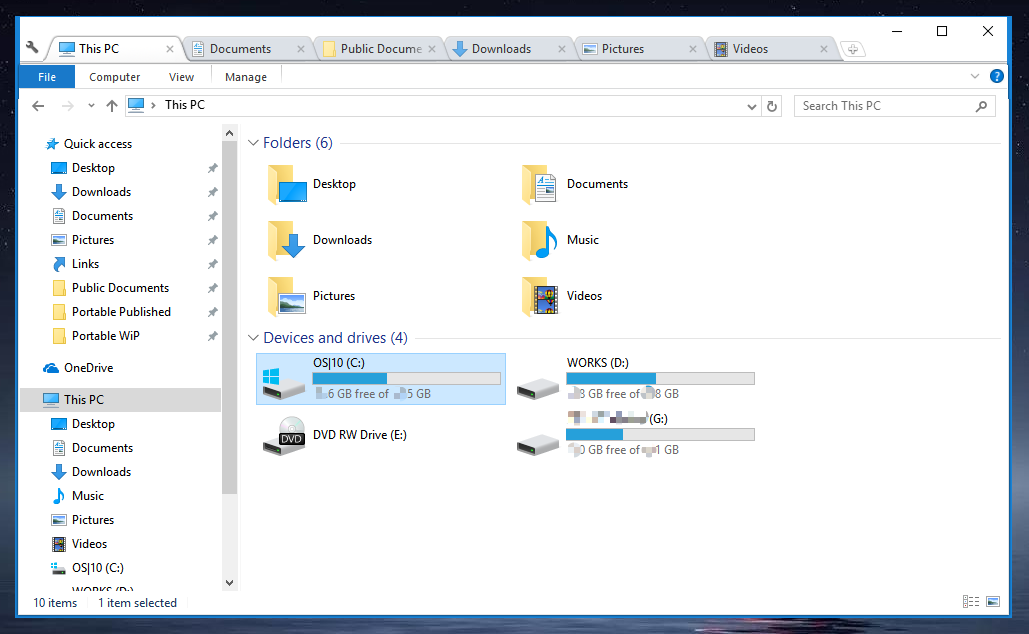Go up one level arrow

(x=112, y=106)
